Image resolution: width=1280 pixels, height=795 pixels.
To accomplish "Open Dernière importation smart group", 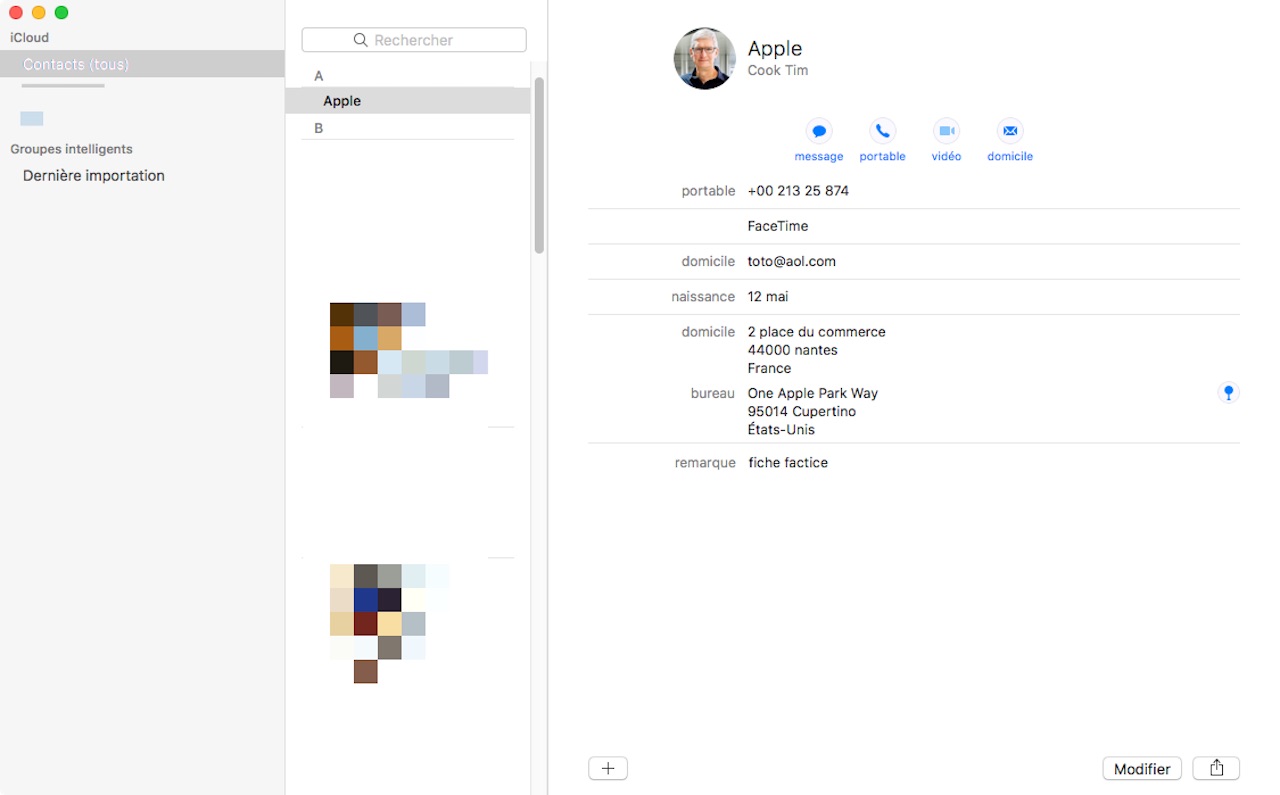I will click(x=94, y=175).
